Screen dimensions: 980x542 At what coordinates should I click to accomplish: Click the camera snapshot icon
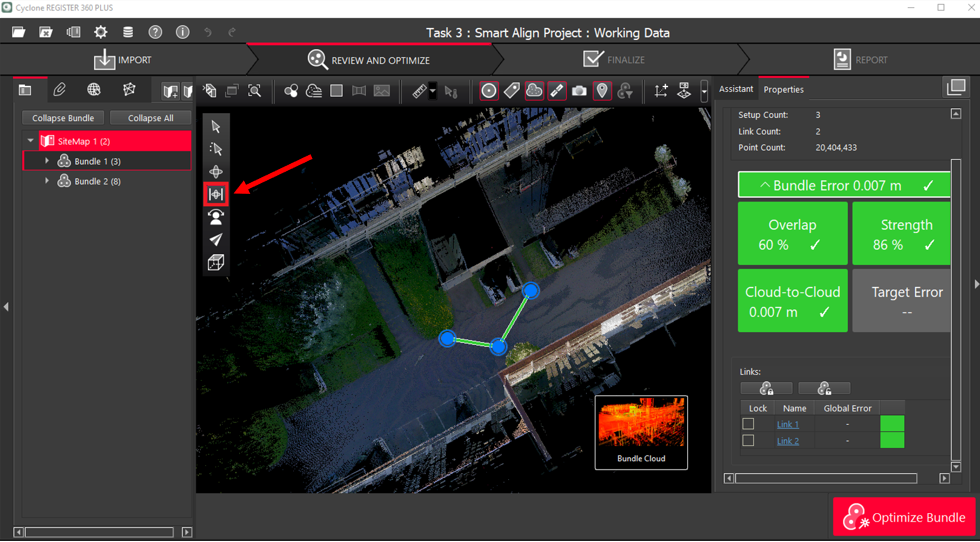tap(579, 91)
